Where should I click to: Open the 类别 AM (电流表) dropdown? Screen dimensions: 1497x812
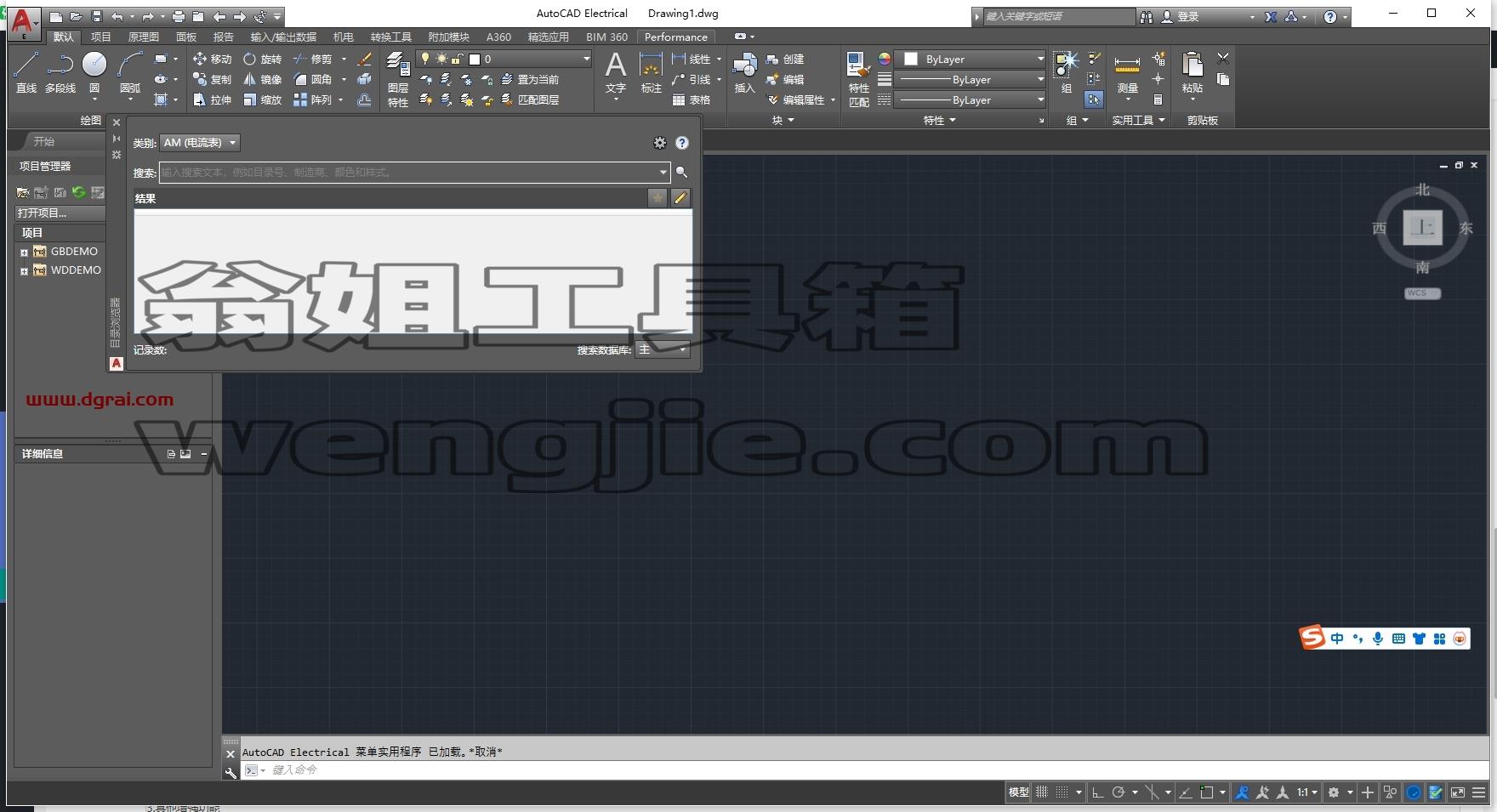[x=201, y=143]
